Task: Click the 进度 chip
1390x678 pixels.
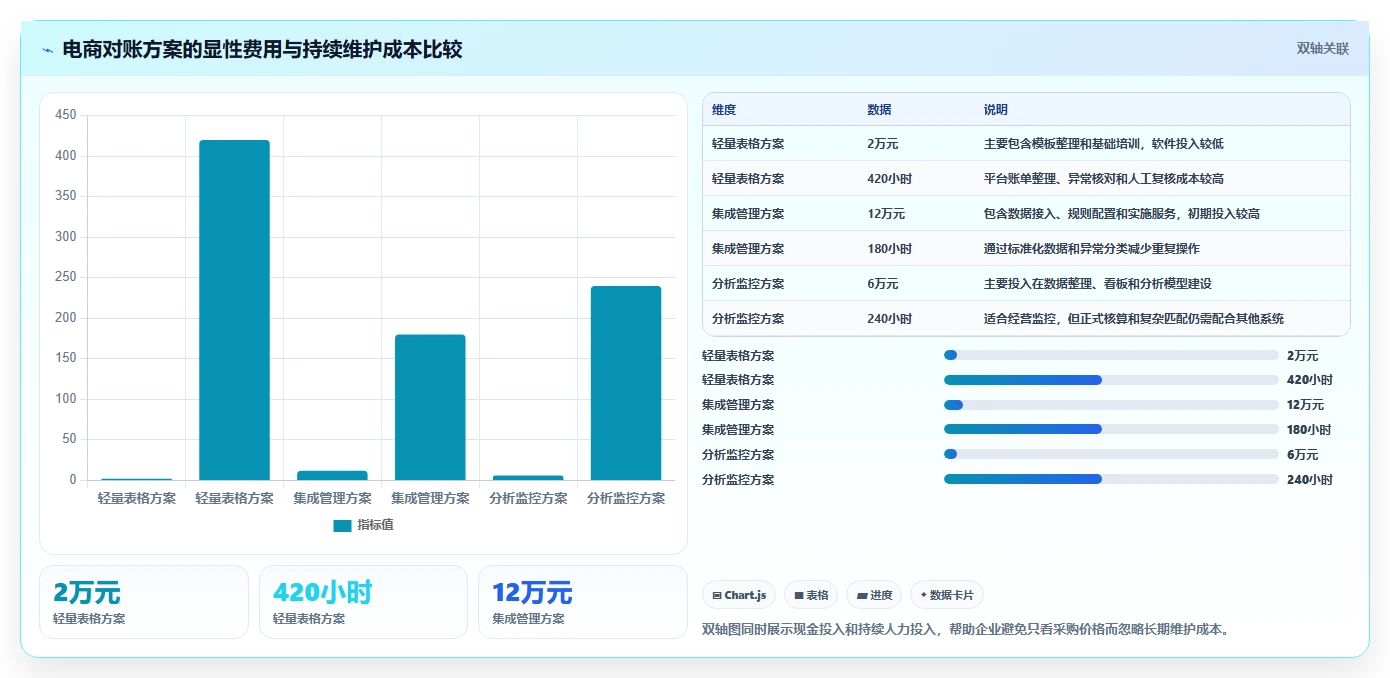Action: click(x=874, y=595)
